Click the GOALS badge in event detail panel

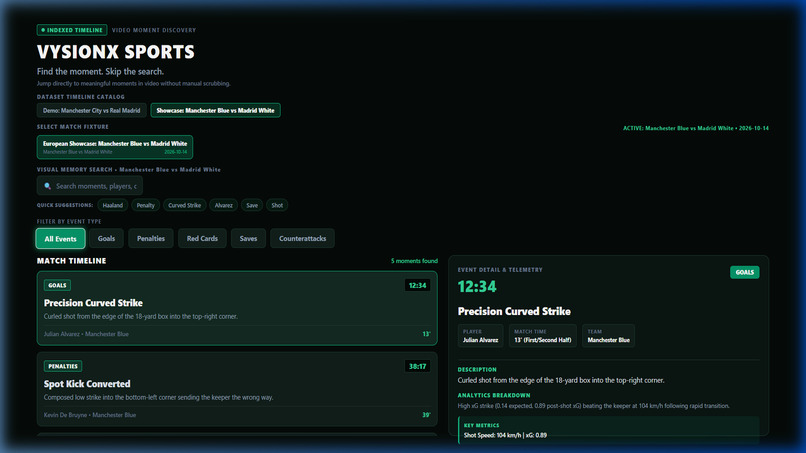[744, 272]
